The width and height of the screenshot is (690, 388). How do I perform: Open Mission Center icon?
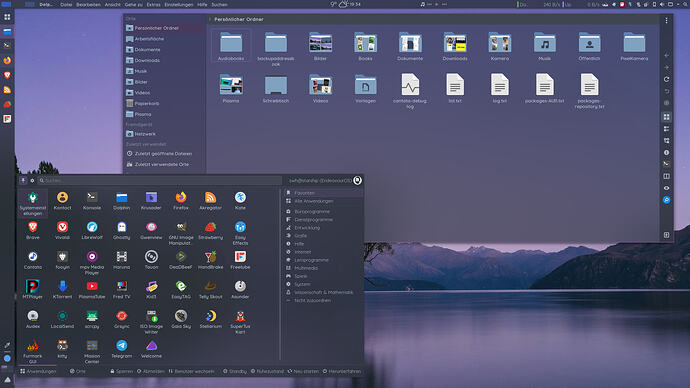click(x=92, y=352)
